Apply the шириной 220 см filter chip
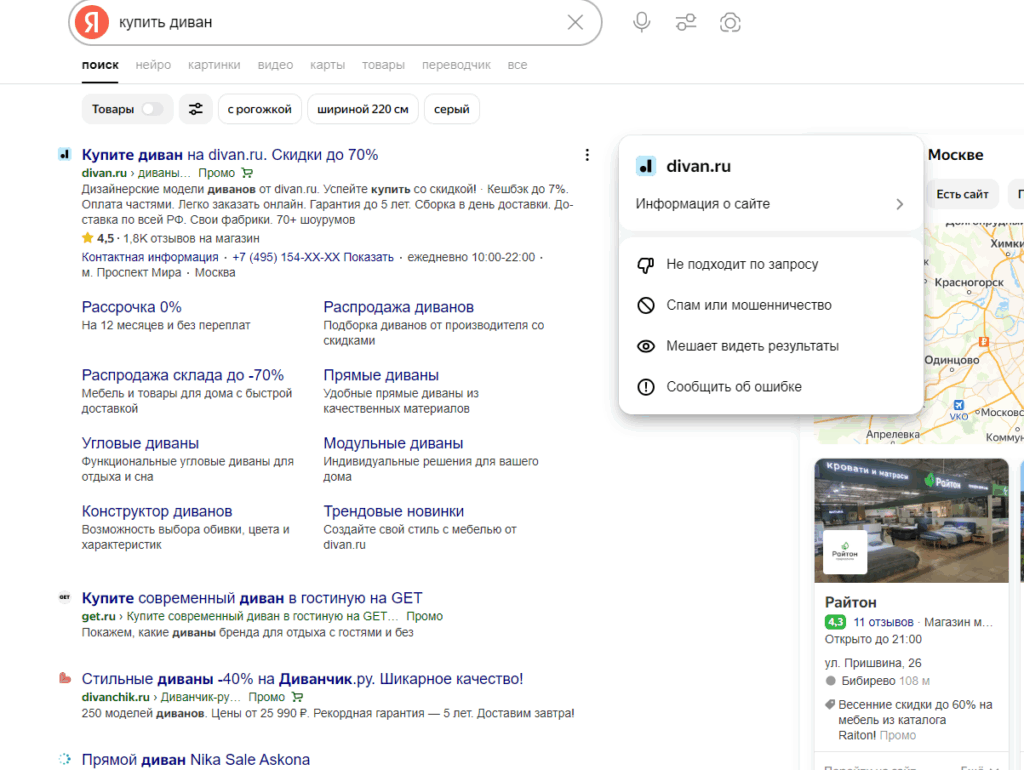1024x770 pixels. (362, 109)
